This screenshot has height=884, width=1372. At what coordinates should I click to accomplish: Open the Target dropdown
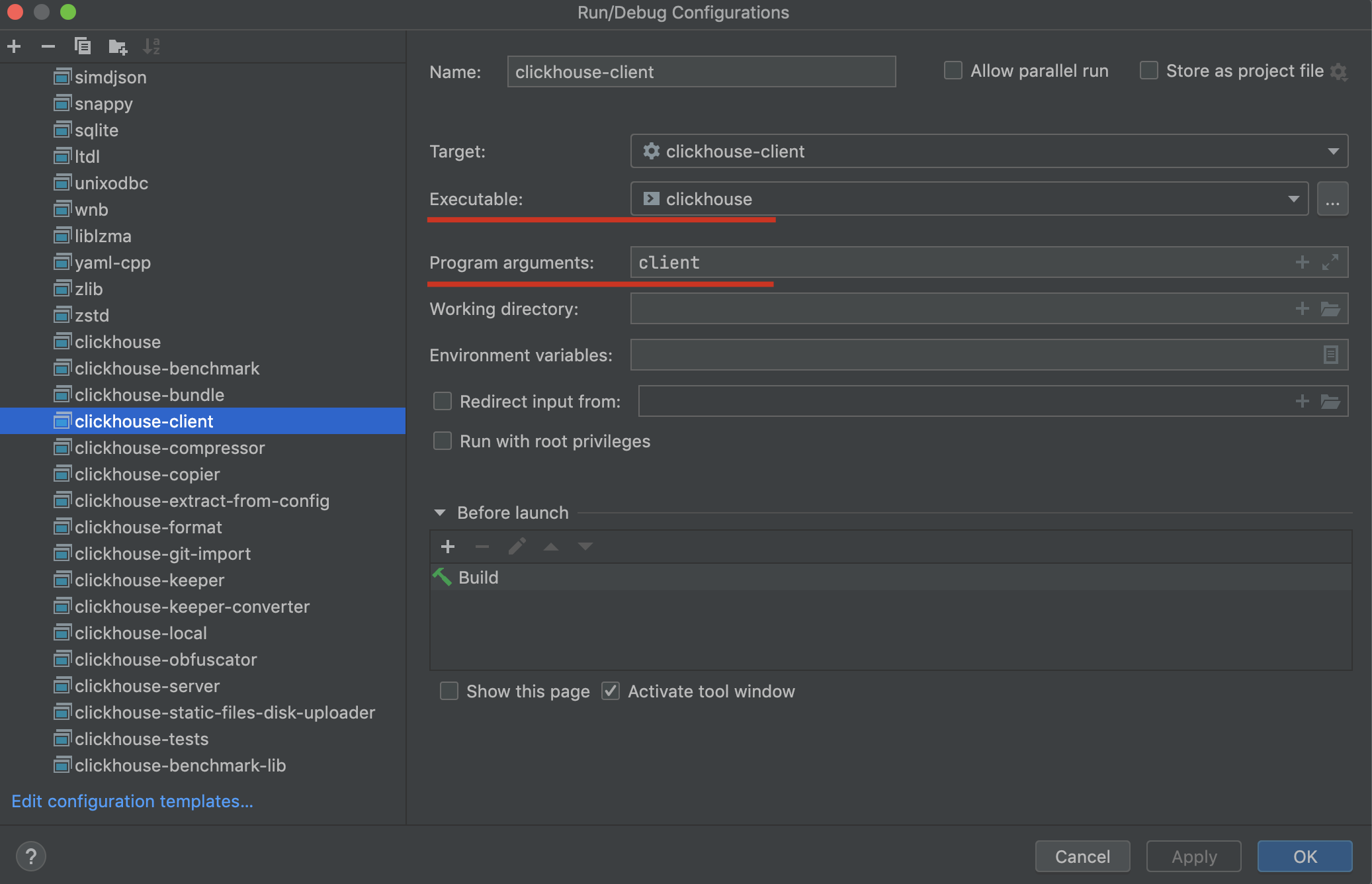(x=1333, y=152)
